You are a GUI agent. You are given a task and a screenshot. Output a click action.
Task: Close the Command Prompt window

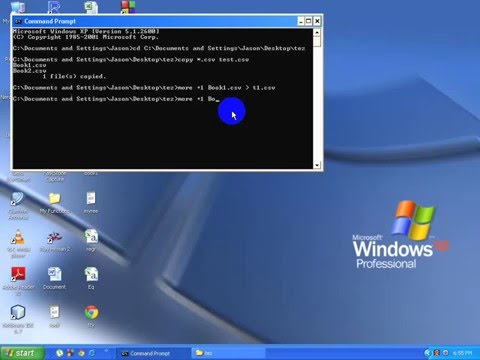(x=318, y=21)
